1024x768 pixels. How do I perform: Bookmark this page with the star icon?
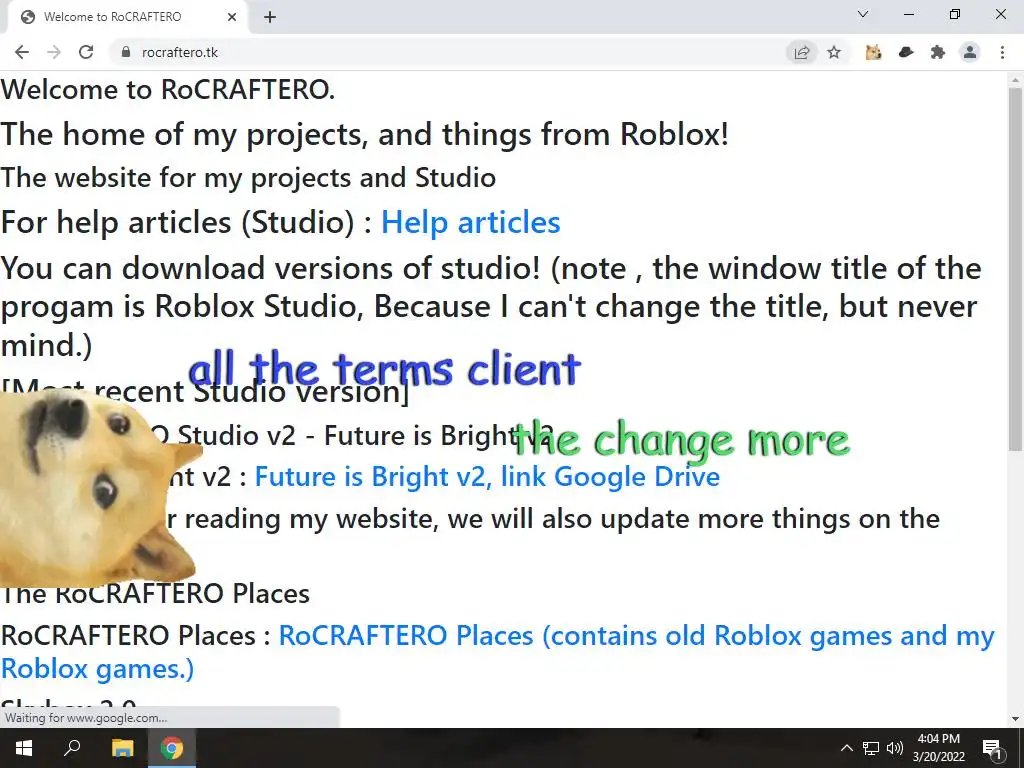coord(834,52)
